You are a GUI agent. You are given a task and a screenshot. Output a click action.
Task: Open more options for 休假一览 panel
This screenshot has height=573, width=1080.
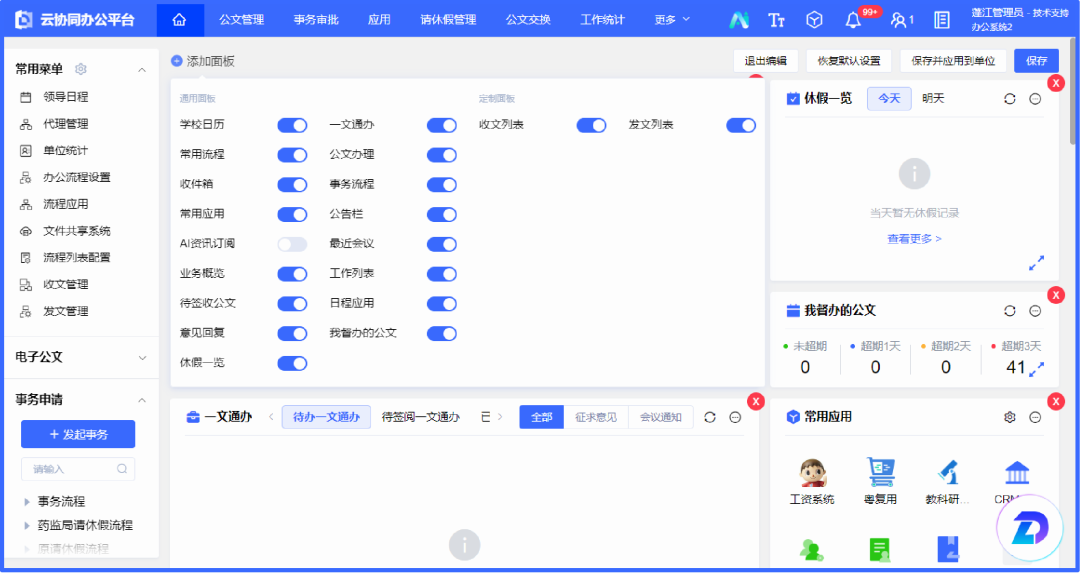pos(1035,98)
